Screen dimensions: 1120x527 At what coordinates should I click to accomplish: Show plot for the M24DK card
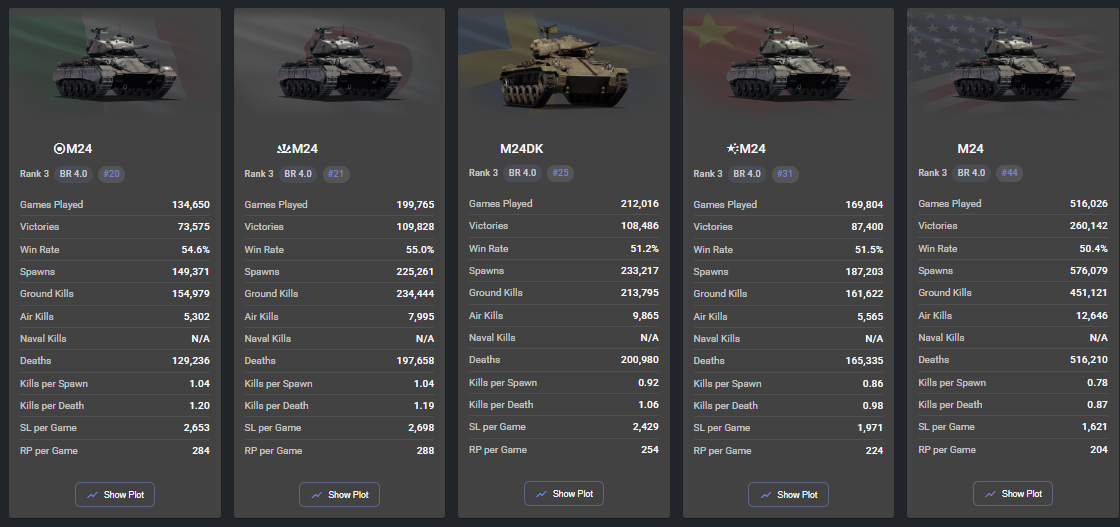(564, 493)
